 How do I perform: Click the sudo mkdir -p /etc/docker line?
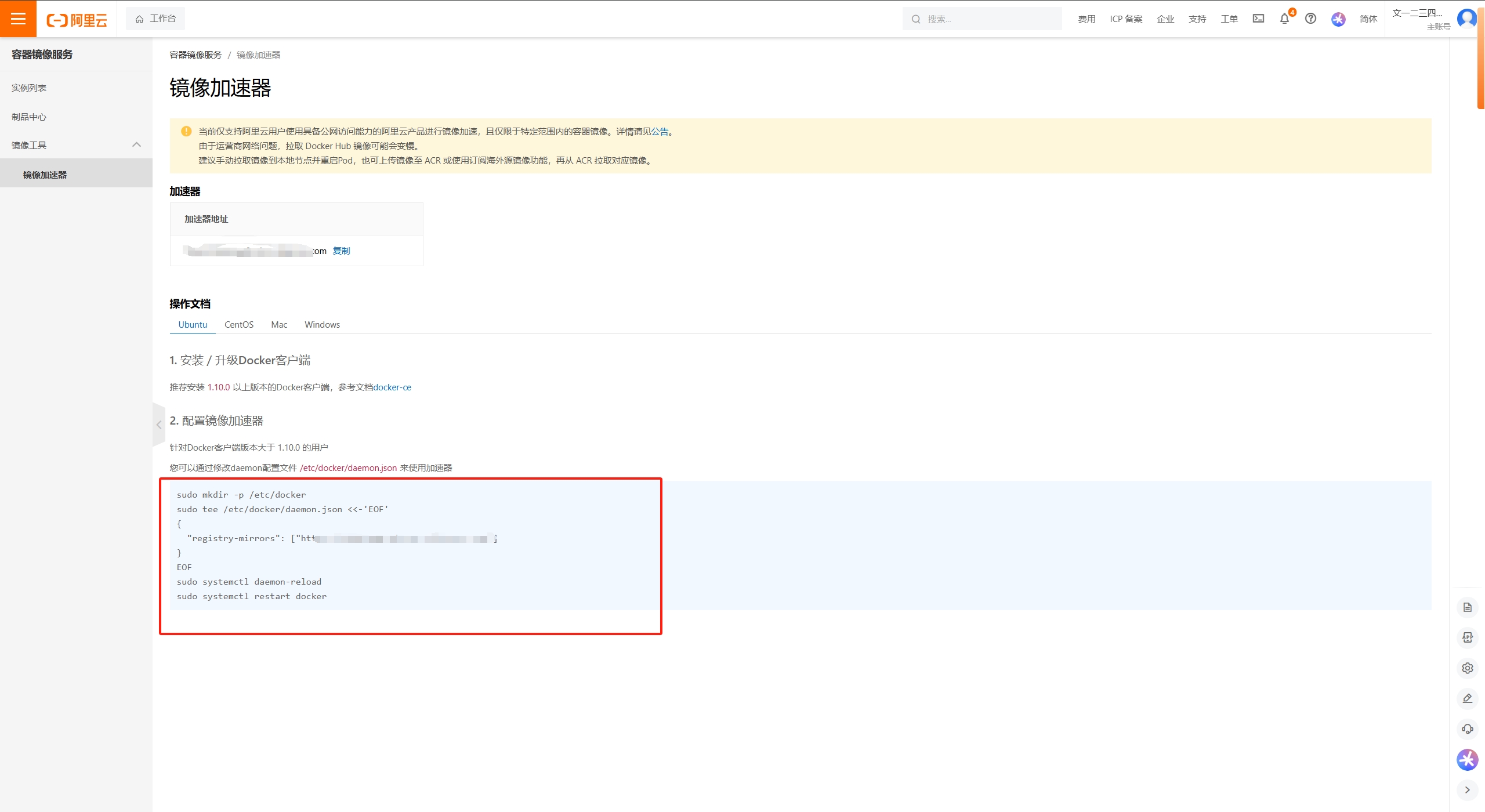tap(241, 495)
